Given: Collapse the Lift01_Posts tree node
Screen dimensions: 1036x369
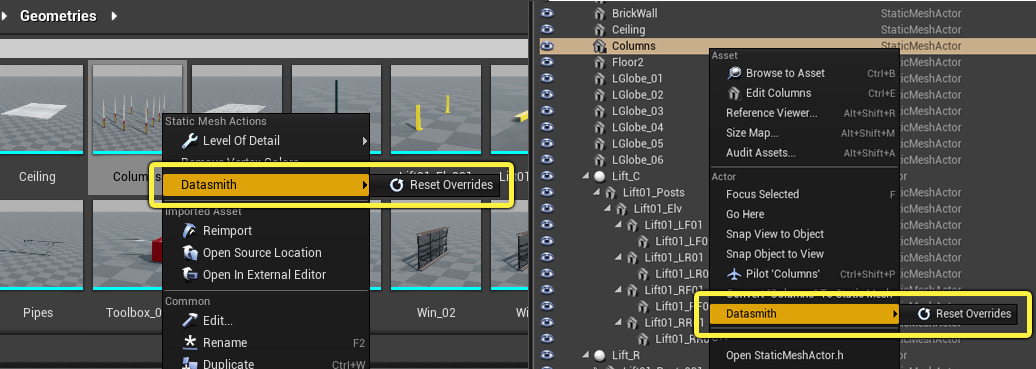Looking at the screenshot, I should point(597,193).
